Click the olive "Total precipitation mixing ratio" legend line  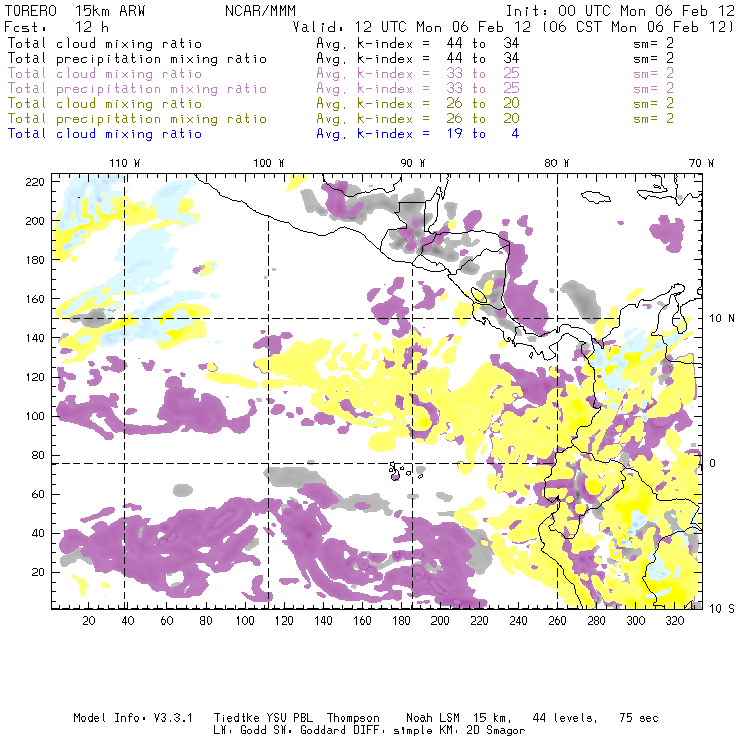(137, 119)
